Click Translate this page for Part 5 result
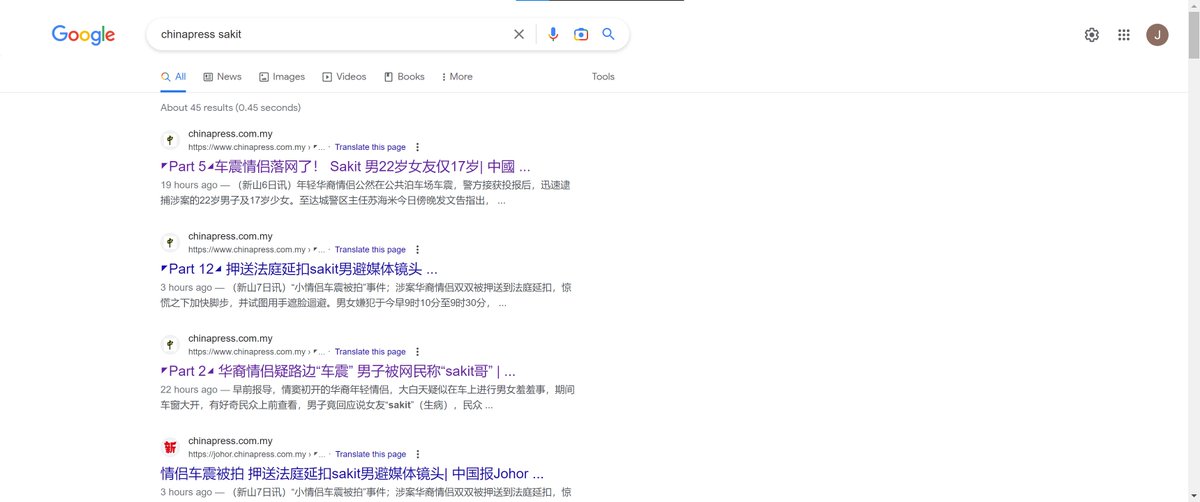 (x=370, y=147)
